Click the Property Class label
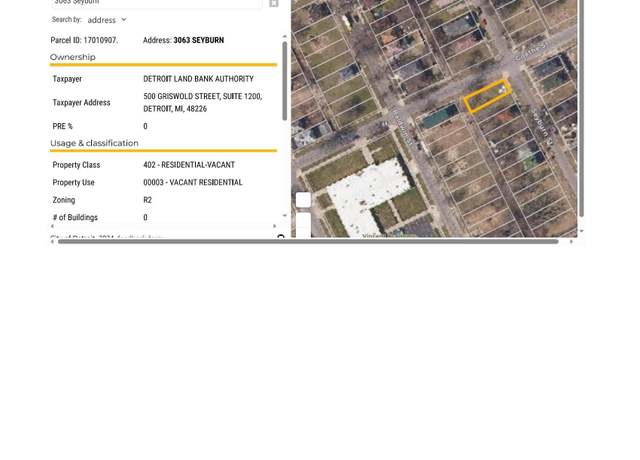The height and width of the screenshot is (460, 640). click(76, 165)
